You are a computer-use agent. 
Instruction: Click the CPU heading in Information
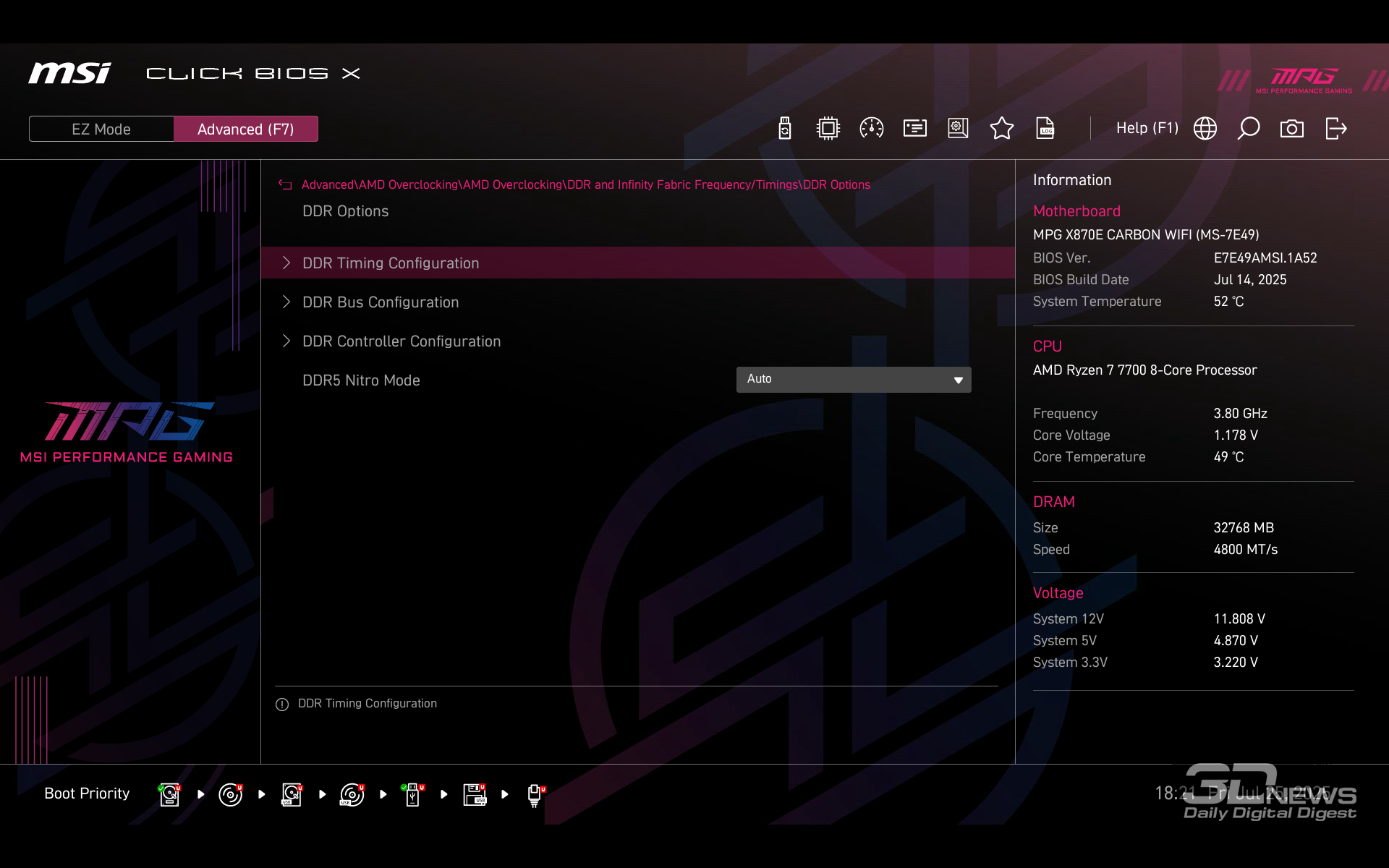pyautogui.click(x=1048, y=346)
